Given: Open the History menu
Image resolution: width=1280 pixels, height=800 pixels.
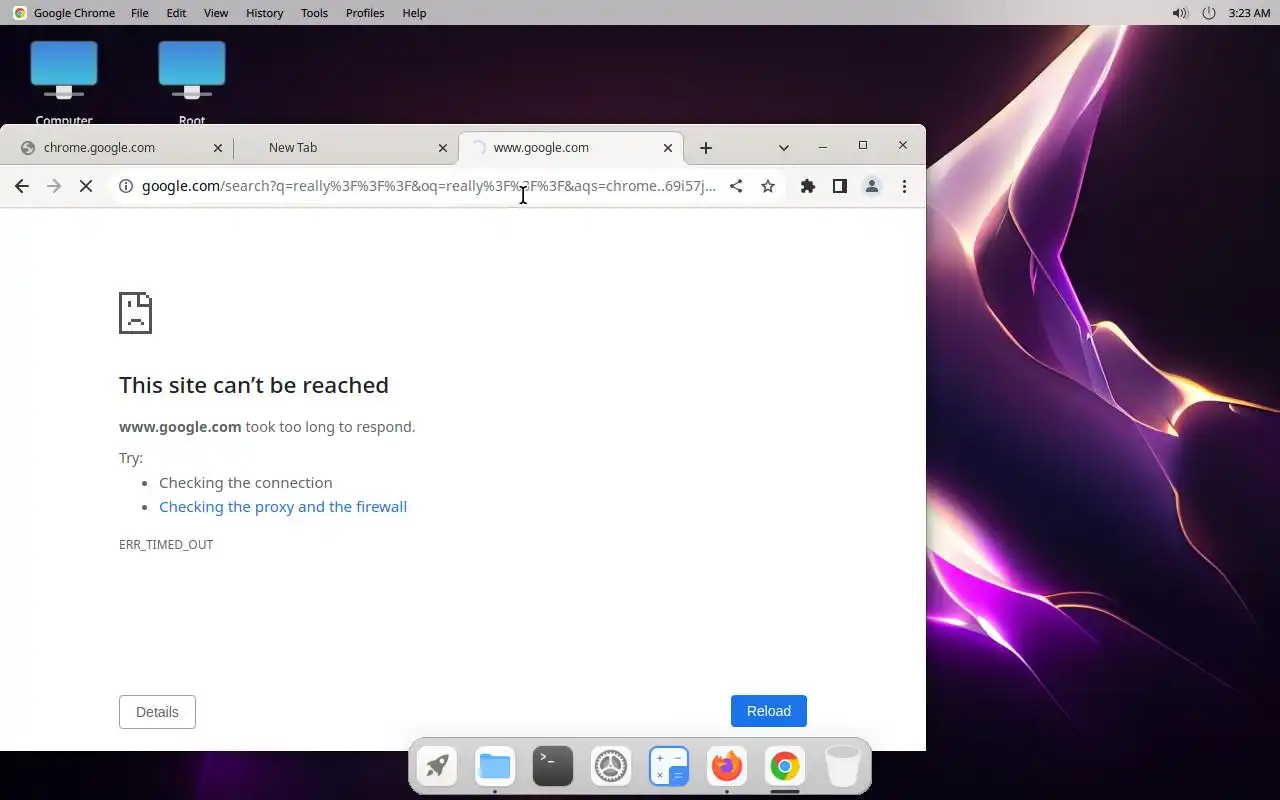Looking at the screenshot, I should (264, 13).
